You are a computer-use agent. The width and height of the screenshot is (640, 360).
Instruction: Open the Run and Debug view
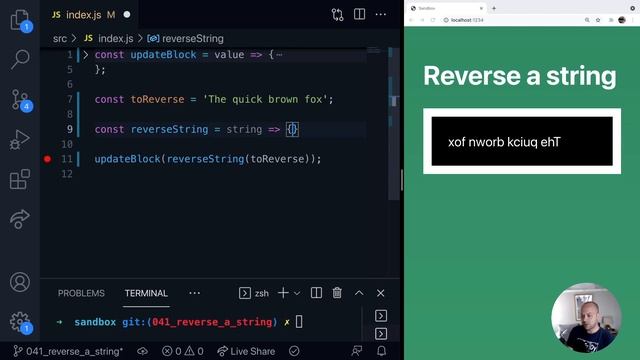click(20, 140)
